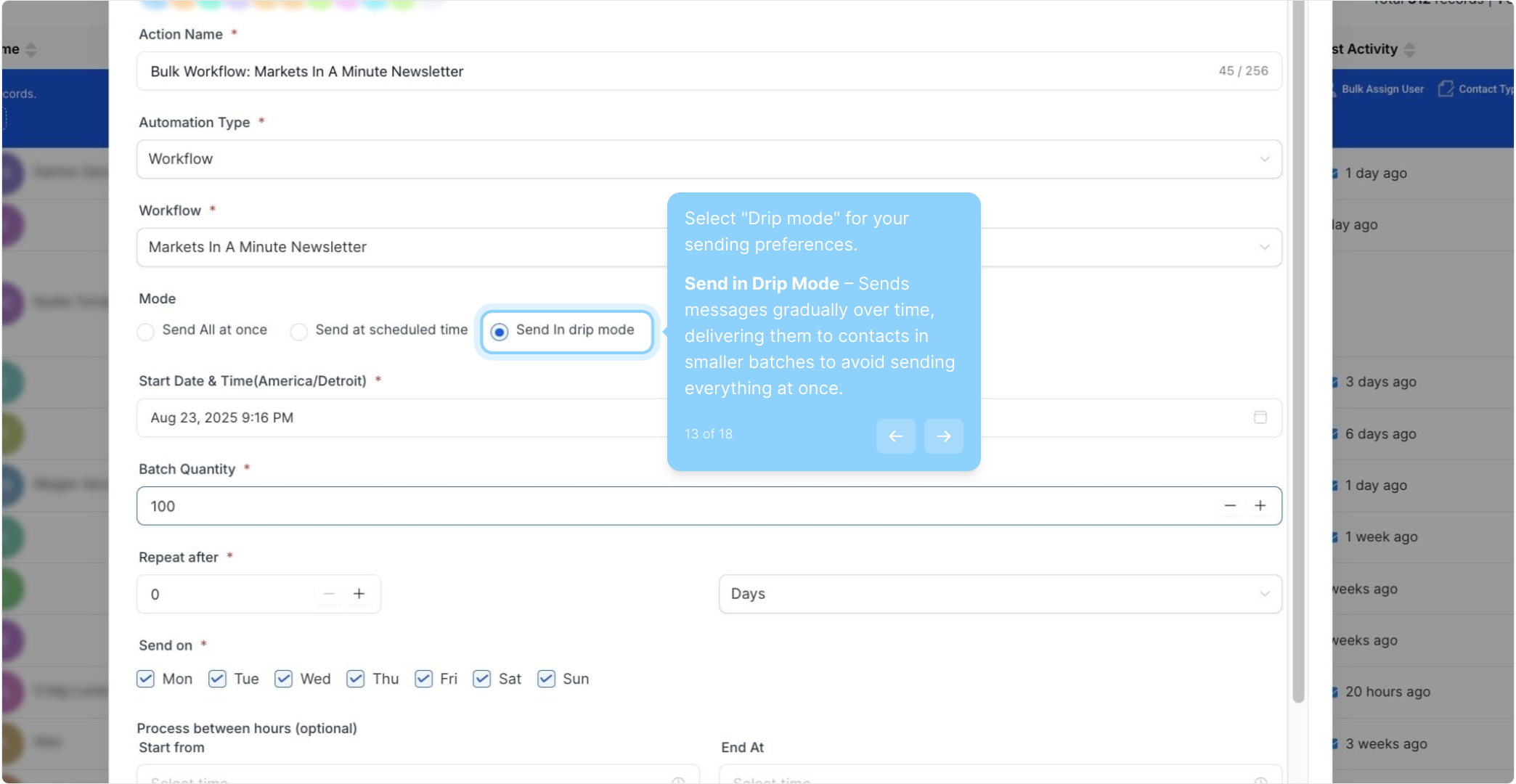
Task: Select Send In drip mode radio
Action: point(500,332)
